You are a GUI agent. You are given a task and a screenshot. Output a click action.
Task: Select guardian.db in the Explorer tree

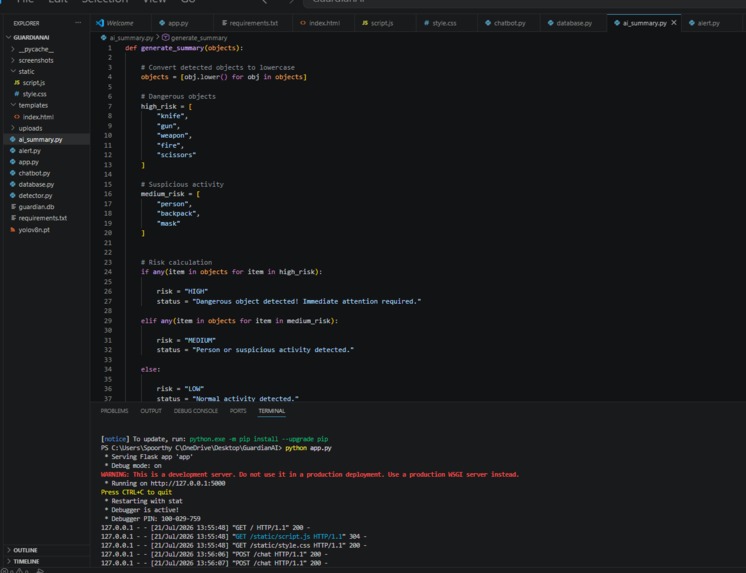(x=36, y=207)
